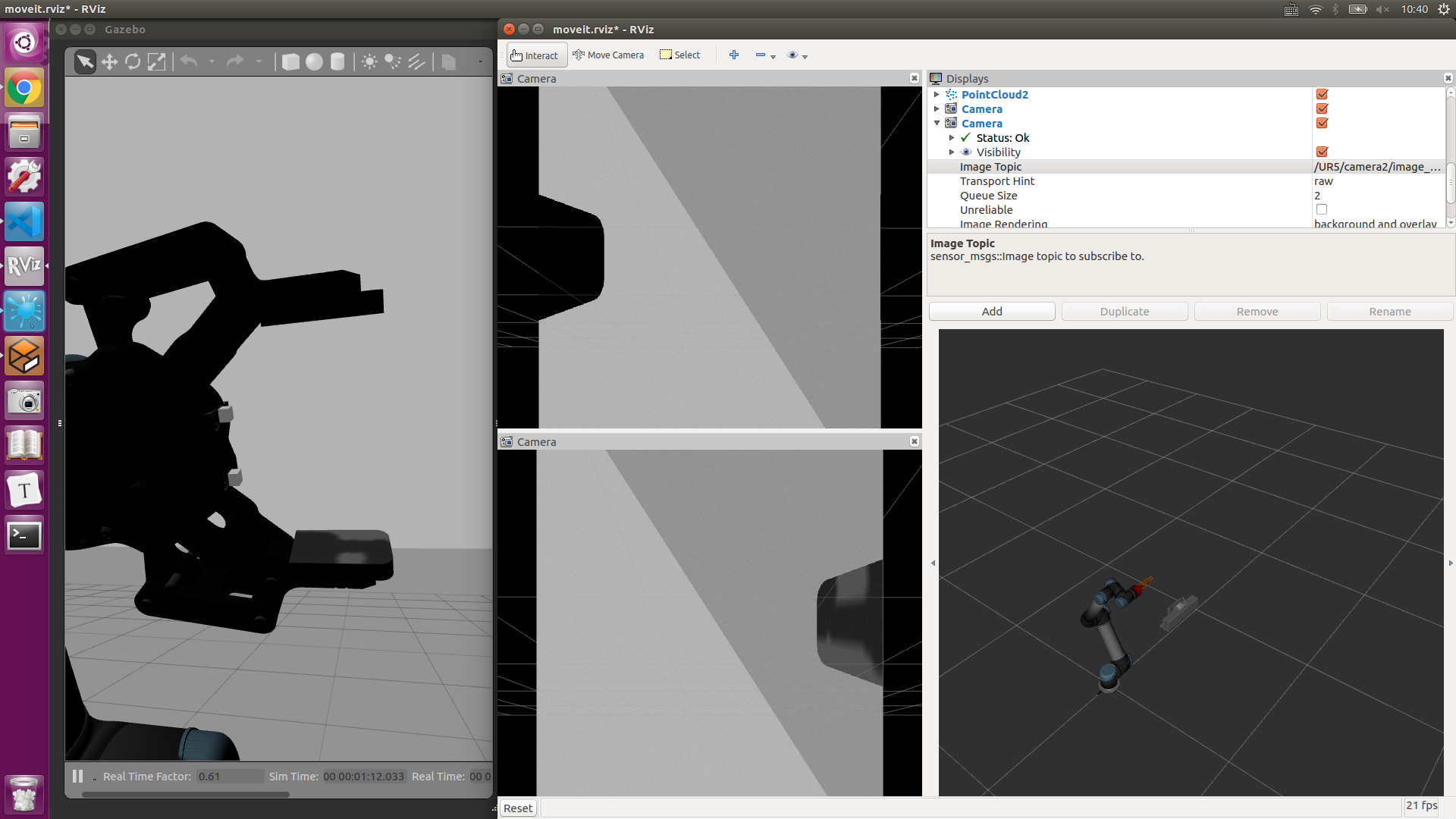The image size is (1456, 819).
Task: Select the Queue Size property row
Action: [1185, 196]
